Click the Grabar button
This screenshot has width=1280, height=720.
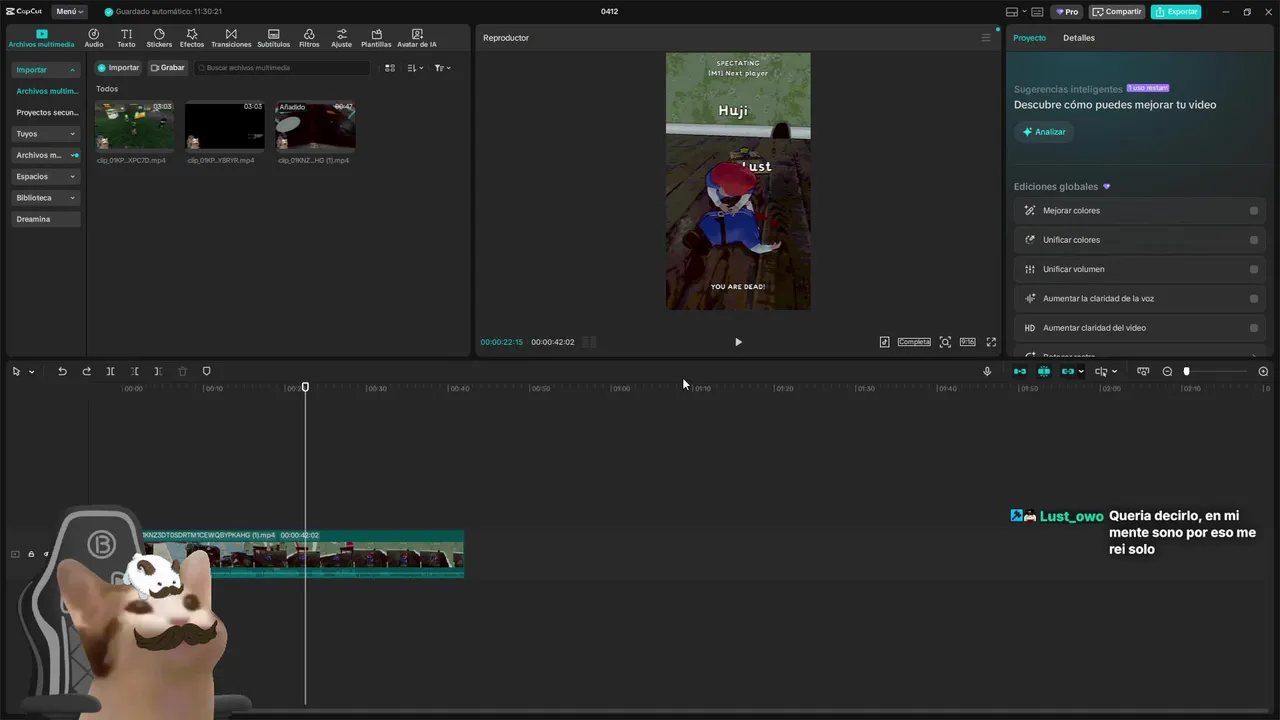pyautogui.click(x=167, y=68)
